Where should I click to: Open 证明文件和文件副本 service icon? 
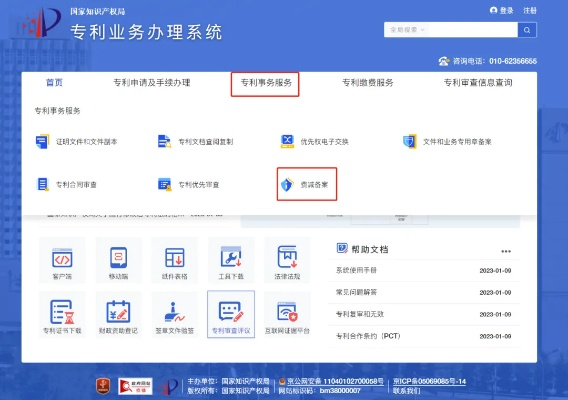coord(42,141)
